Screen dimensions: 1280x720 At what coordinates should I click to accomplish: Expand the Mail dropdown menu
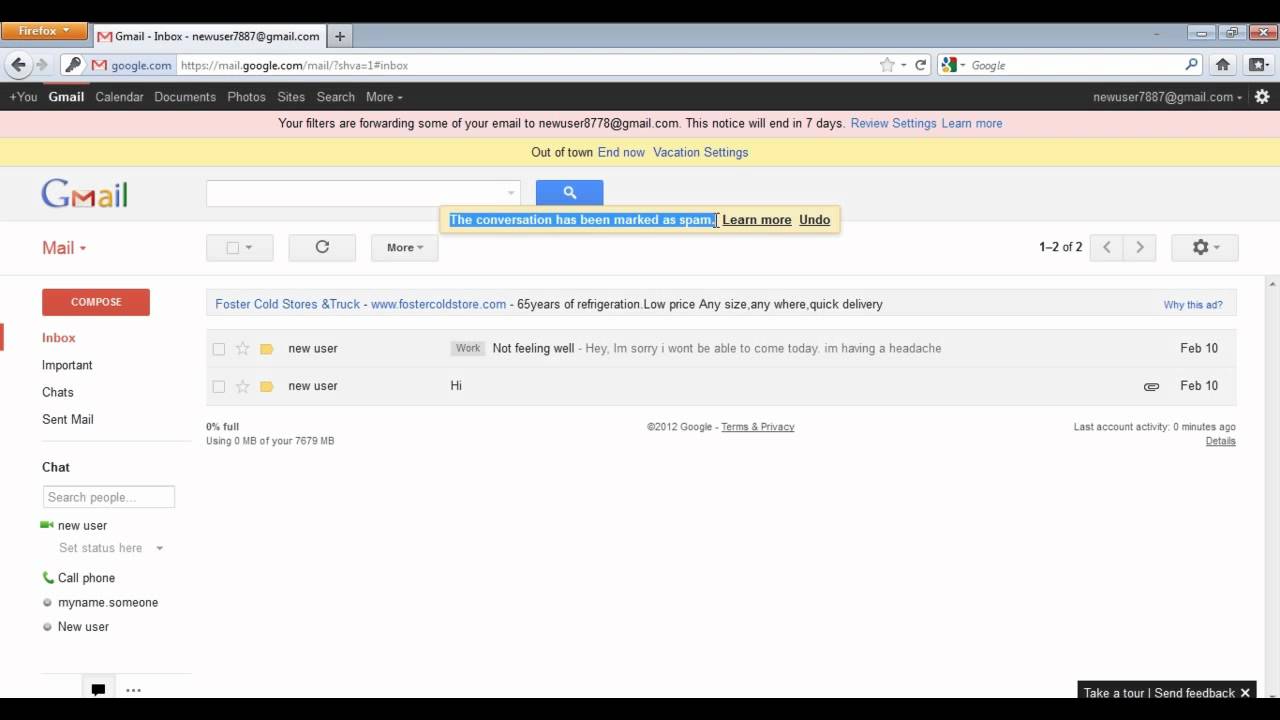tap(64, 248)
